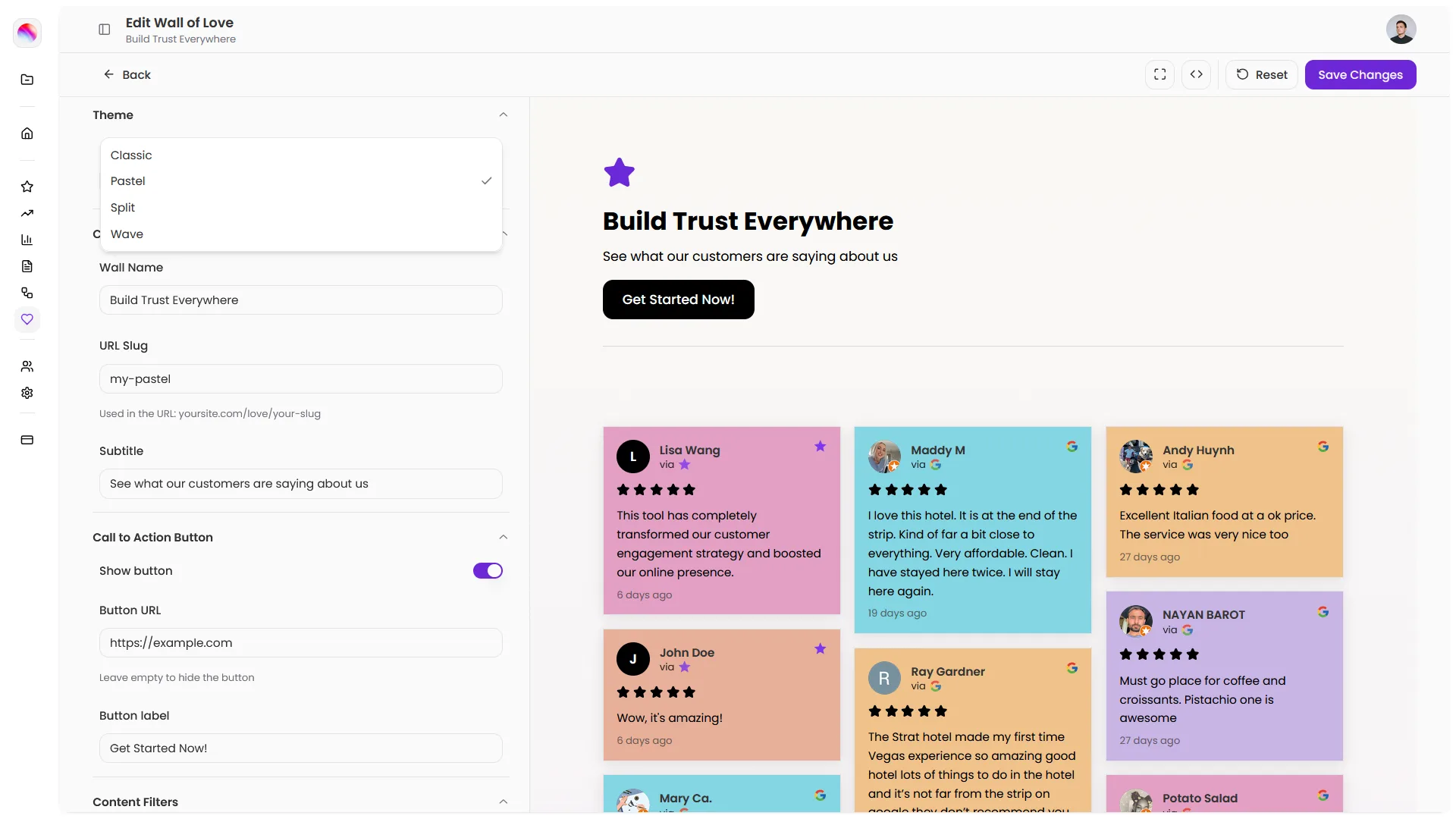This screenshot has height=819, width=1456.
Task: Click the Button URL input field
Action: pyautogui.click(x=301, y=643)
